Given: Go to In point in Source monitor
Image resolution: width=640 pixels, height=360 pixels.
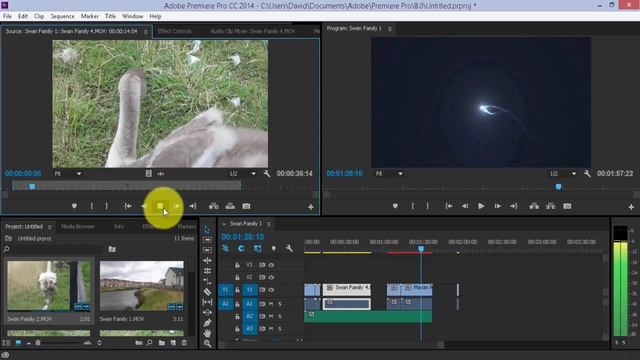Looking at the screenshot, I should (128, 206).
